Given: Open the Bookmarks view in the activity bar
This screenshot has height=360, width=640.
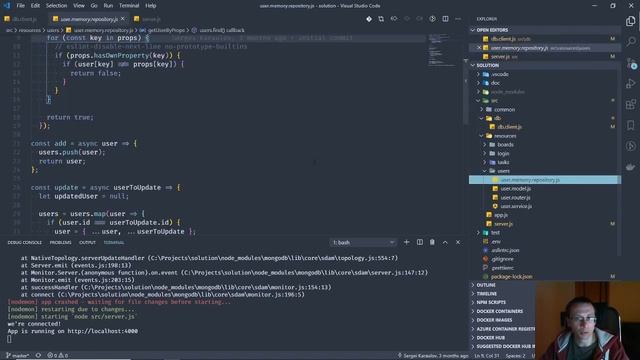Looking at the screenshot, I should pyautogui.click(x=631, y=125).
